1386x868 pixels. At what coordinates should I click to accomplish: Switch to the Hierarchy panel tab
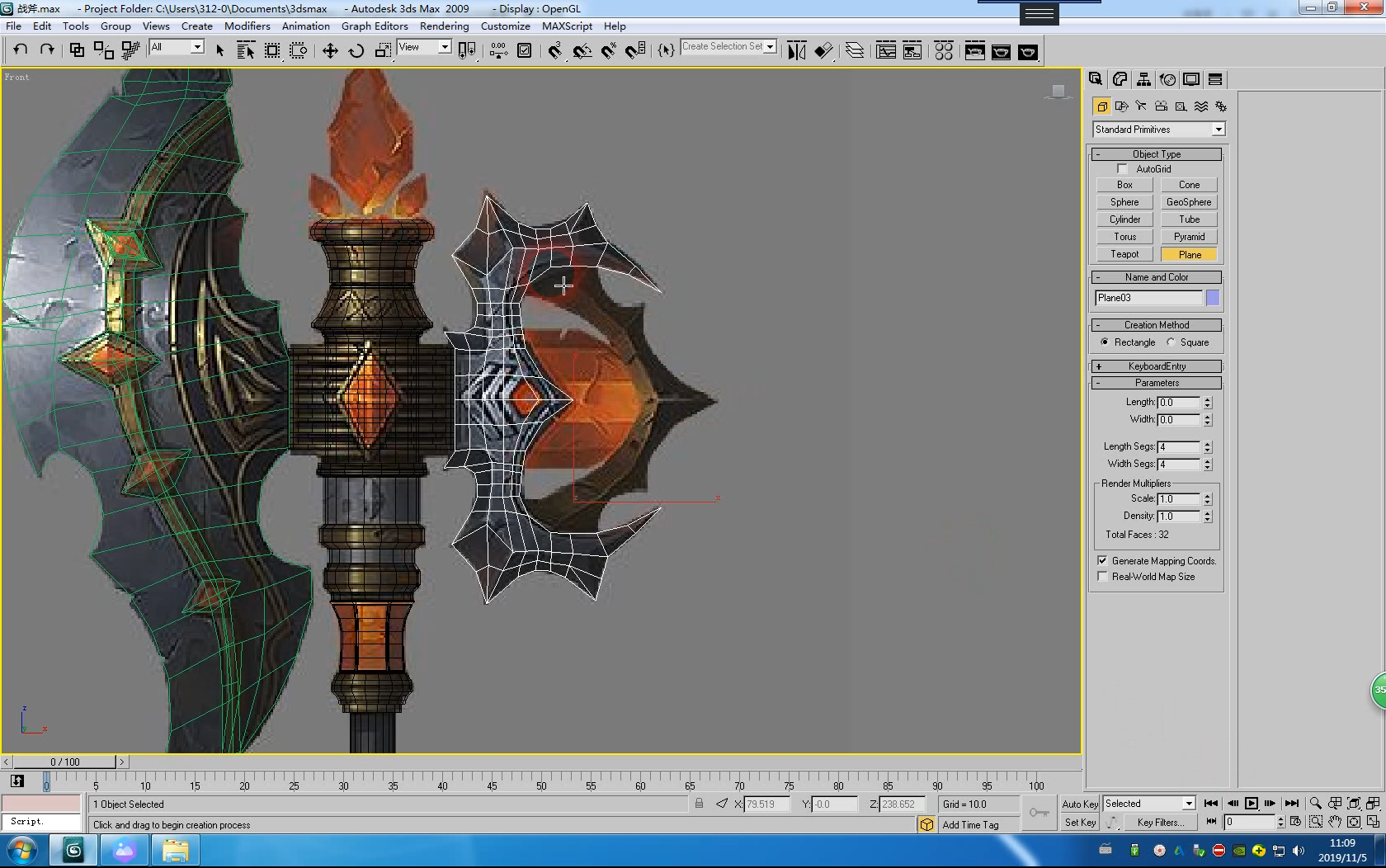coord(1143,79)
